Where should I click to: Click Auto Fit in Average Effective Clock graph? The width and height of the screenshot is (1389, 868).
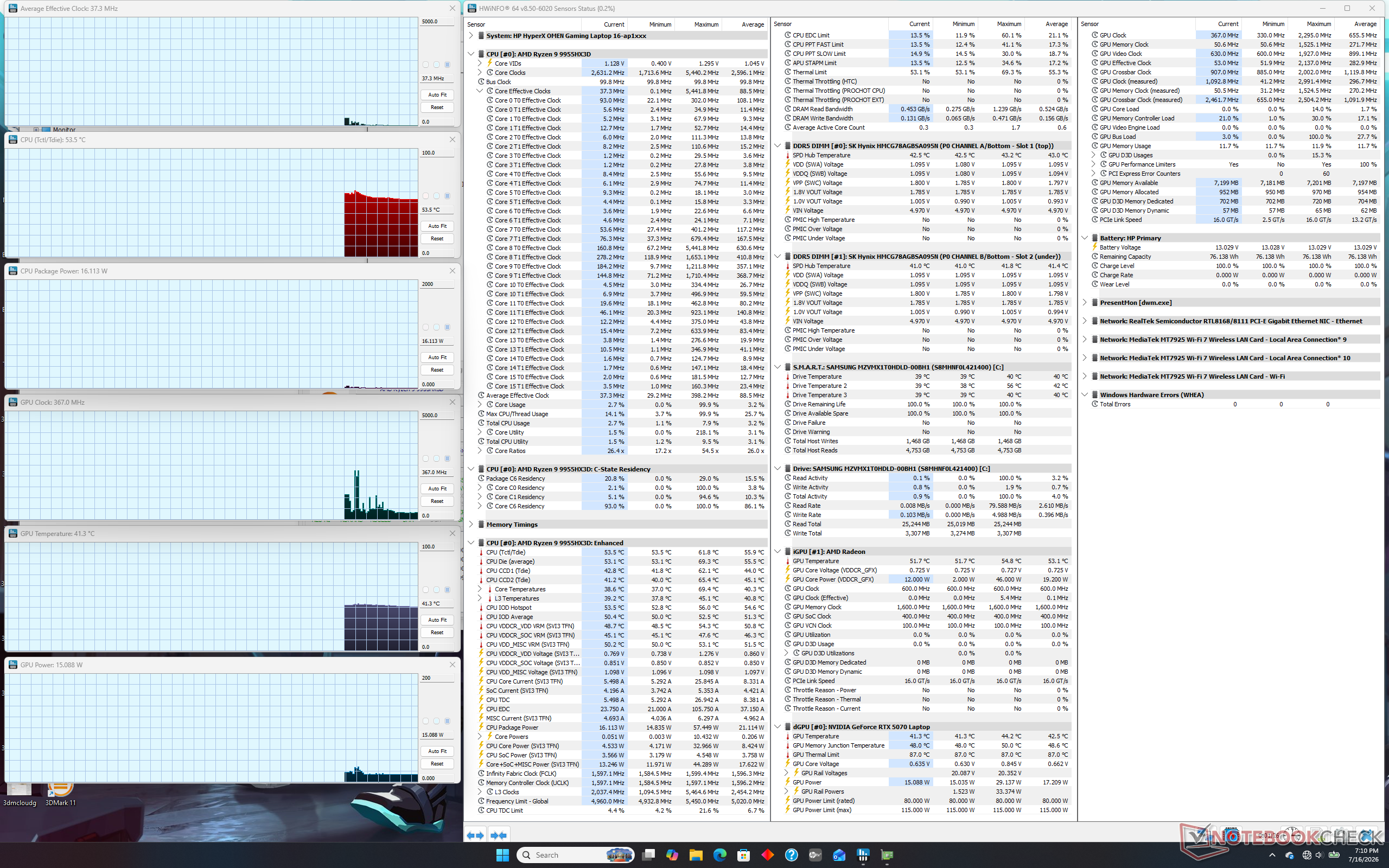437,95
